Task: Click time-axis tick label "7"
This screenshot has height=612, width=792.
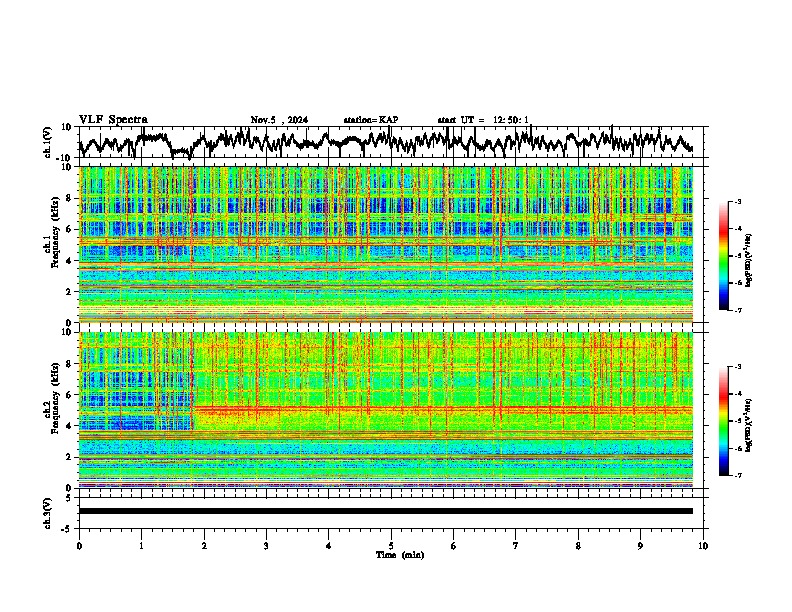Action: (516, 546)
